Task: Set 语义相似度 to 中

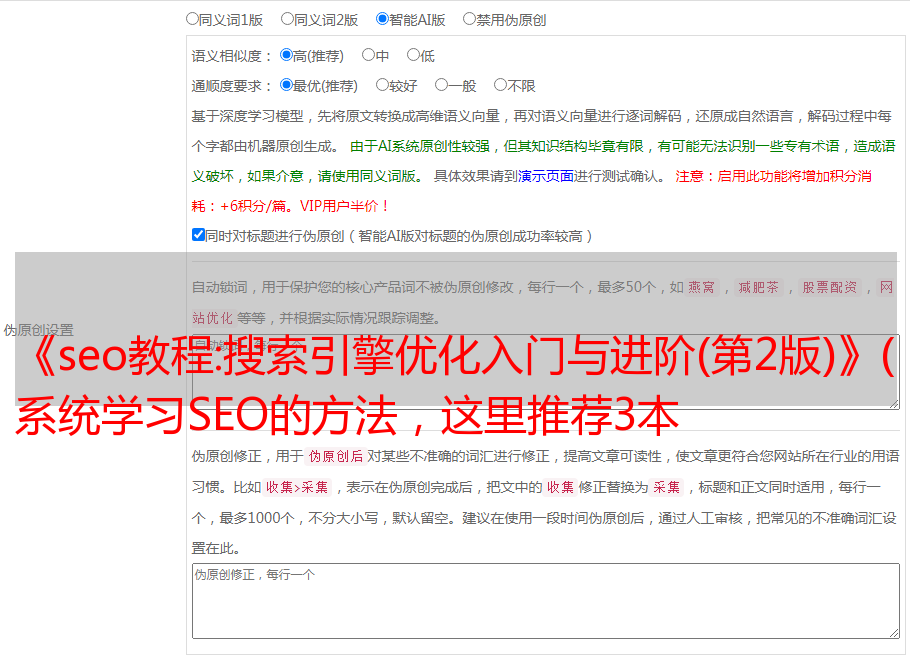Action: click(x=368, y=55)
